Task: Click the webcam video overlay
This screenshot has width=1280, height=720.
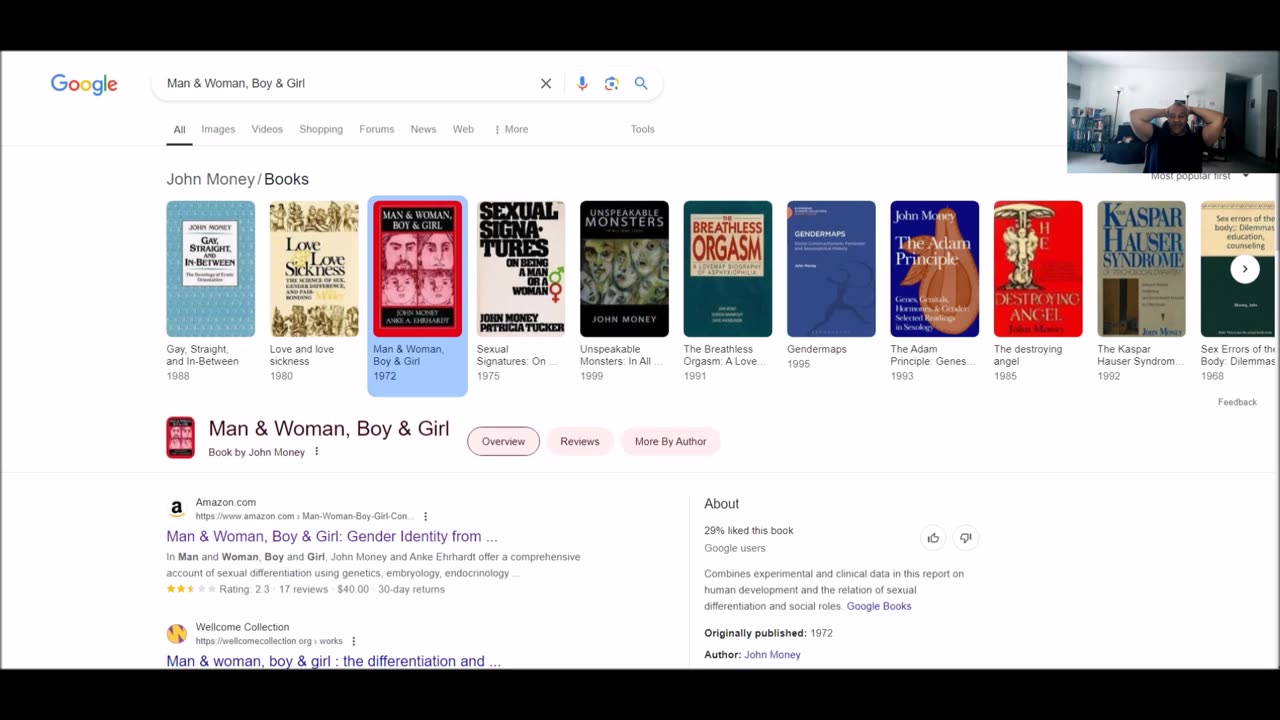Action: click(1172, 112)
